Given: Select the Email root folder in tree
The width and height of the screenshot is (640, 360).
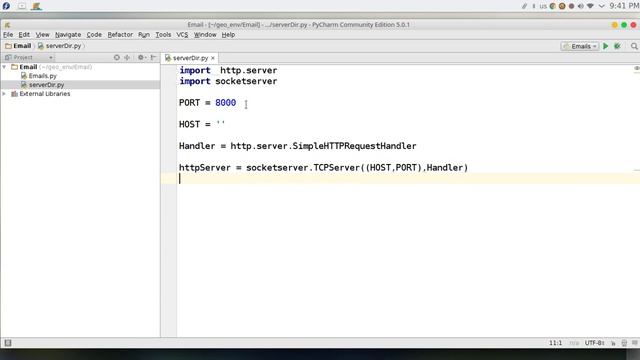Looking at the screenshot, I should (28, 67).
